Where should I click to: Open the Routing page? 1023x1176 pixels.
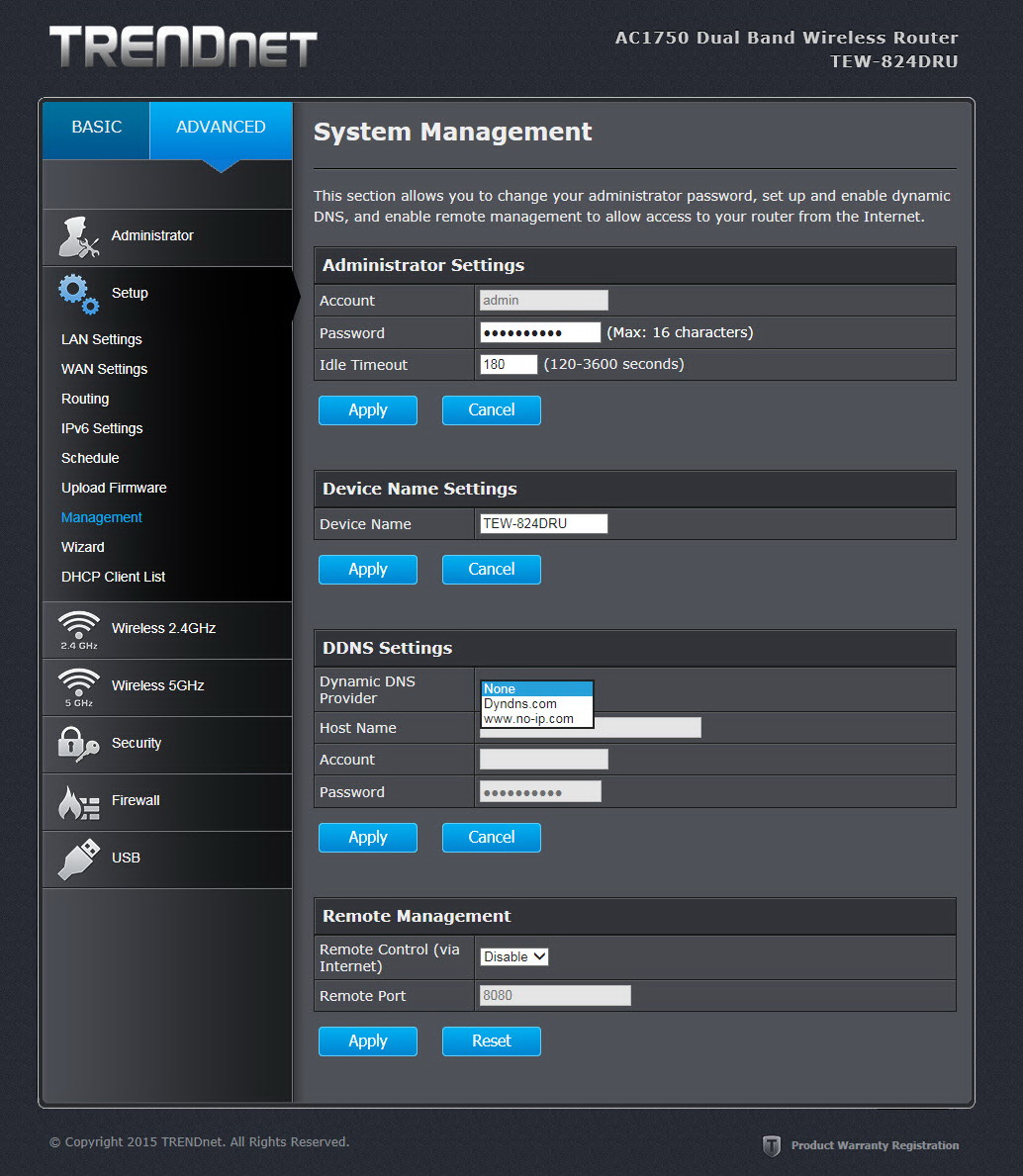85,399
